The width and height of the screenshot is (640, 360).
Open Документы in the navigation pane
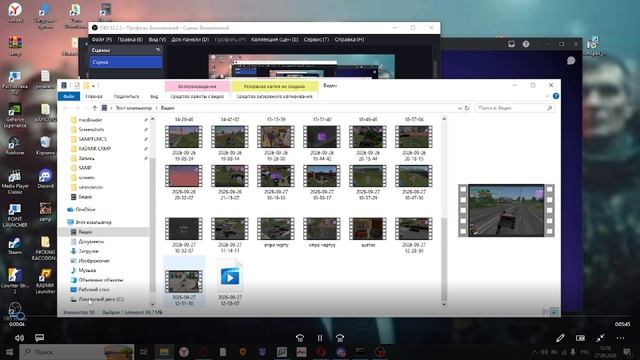coord(91,242)
